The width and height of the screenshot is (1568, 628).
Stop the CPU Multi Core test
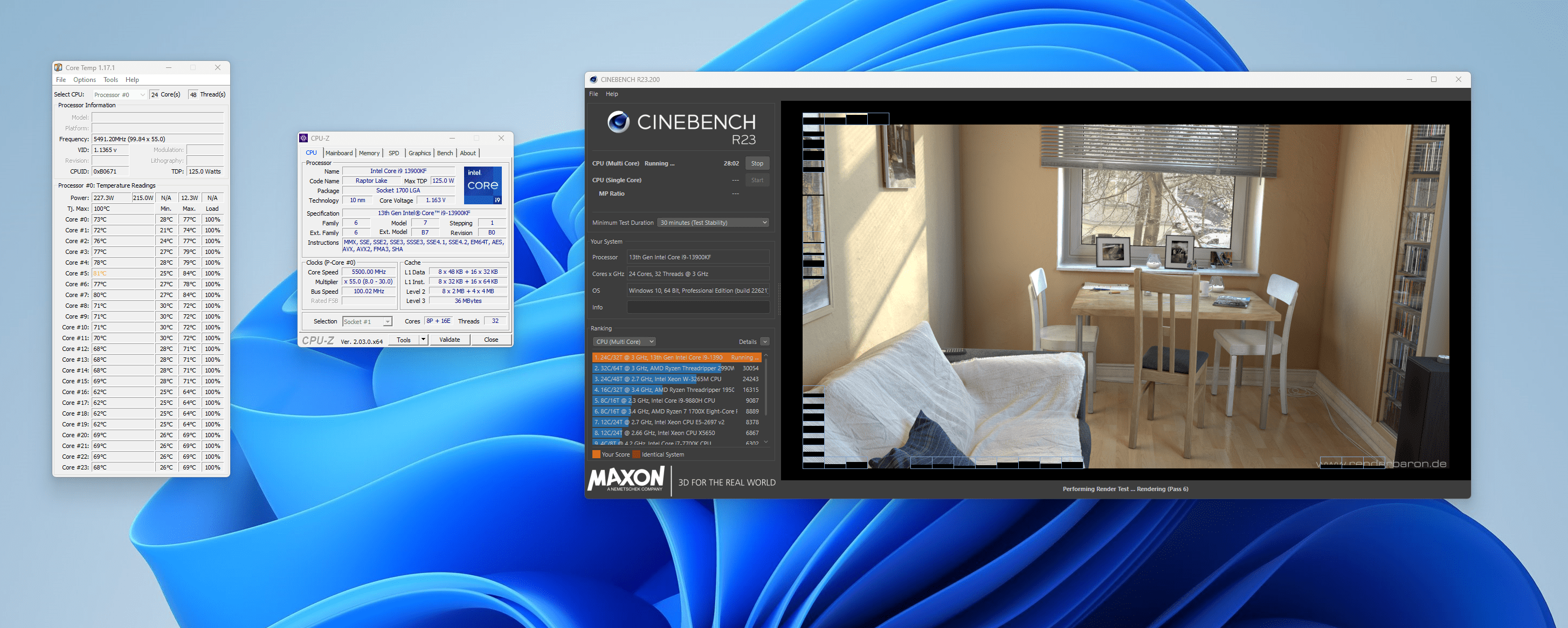757,163
